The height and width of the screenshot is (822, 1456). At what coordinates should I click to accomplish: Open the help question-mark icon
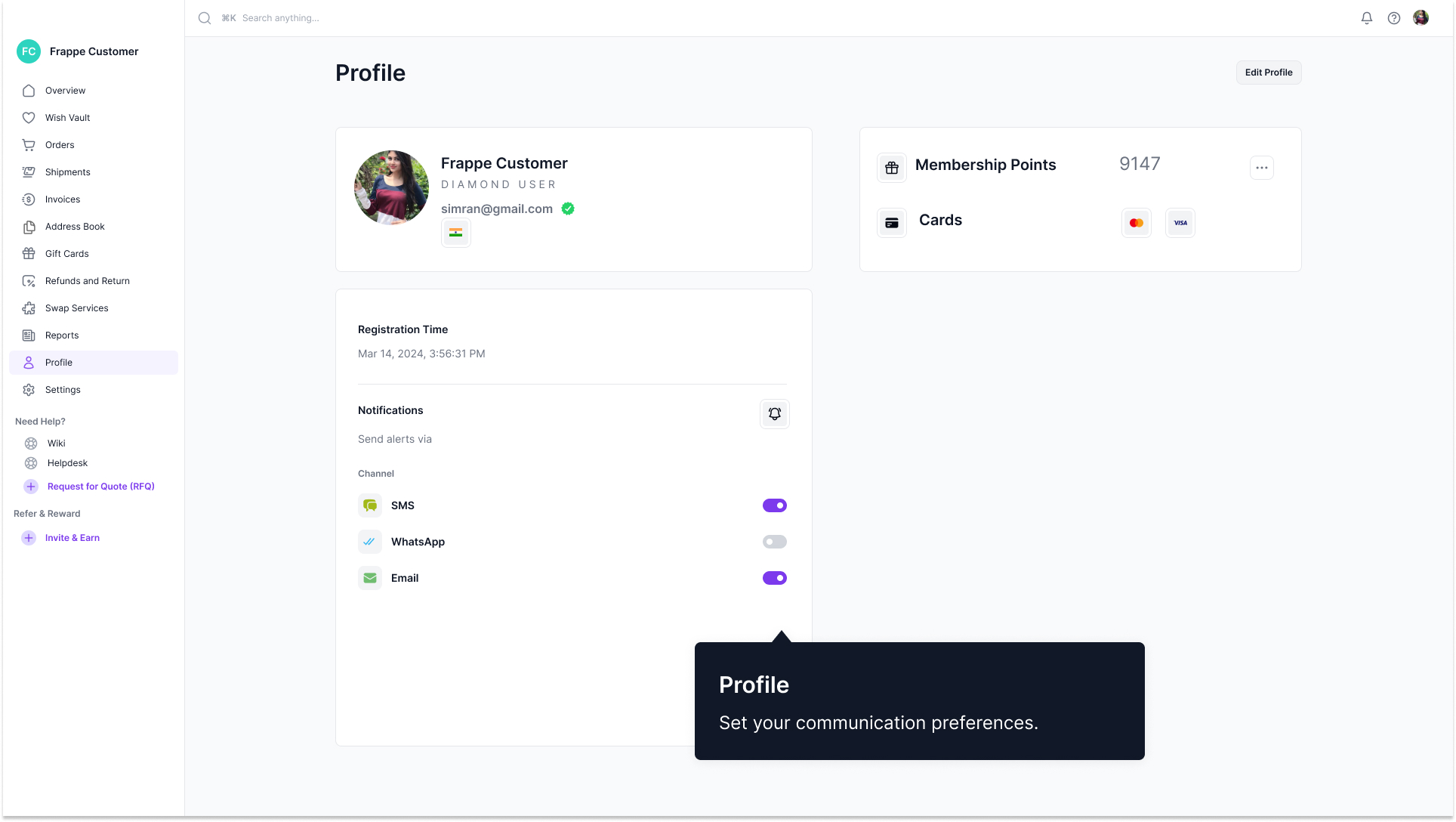1395,17
